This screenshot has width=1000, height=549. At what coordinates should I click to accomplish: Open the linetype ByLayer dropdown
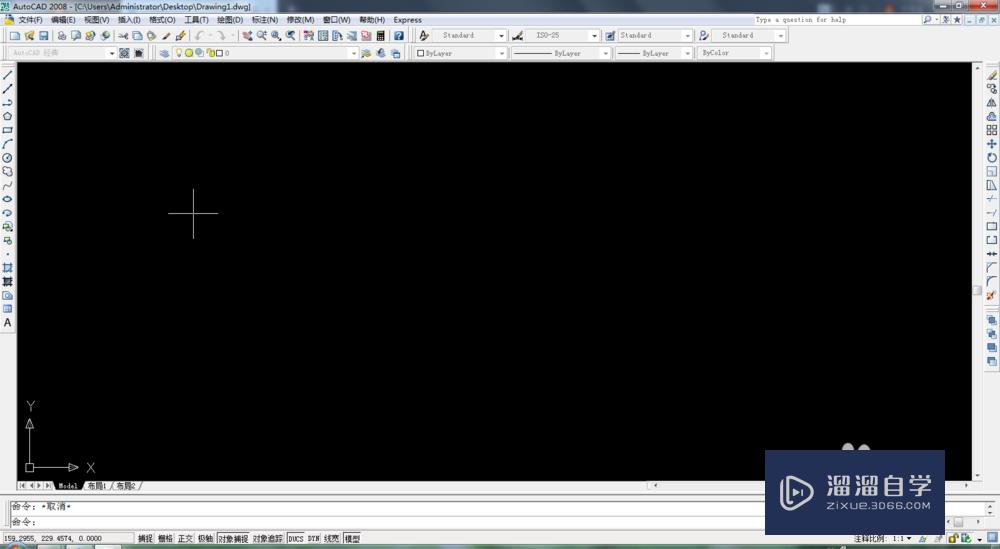click(605, 53)
